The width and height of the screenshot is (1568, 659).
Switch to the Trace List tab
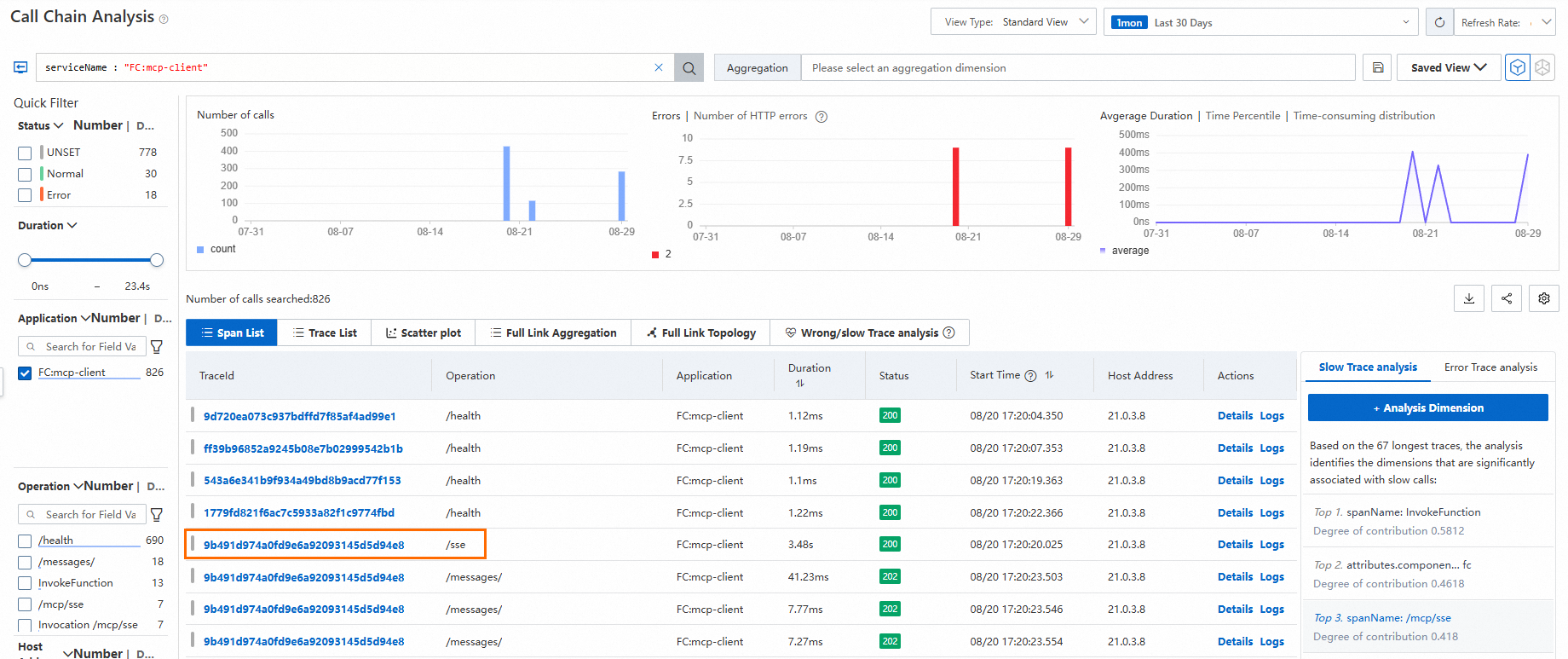point(324,332)
